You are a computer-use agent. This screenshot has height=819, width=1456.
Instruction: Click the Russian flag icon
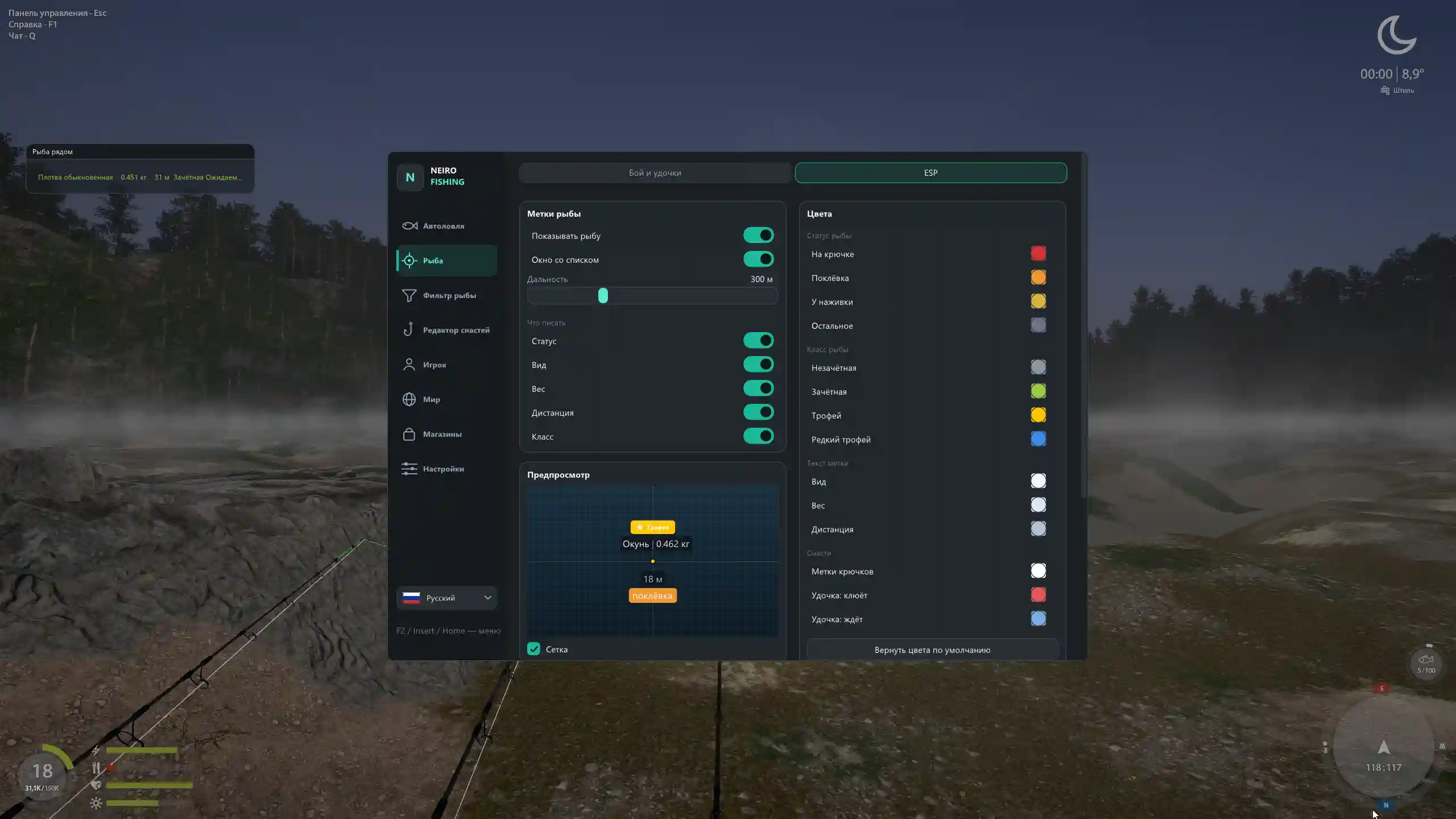pyautogui.click(x=411, y=598)
